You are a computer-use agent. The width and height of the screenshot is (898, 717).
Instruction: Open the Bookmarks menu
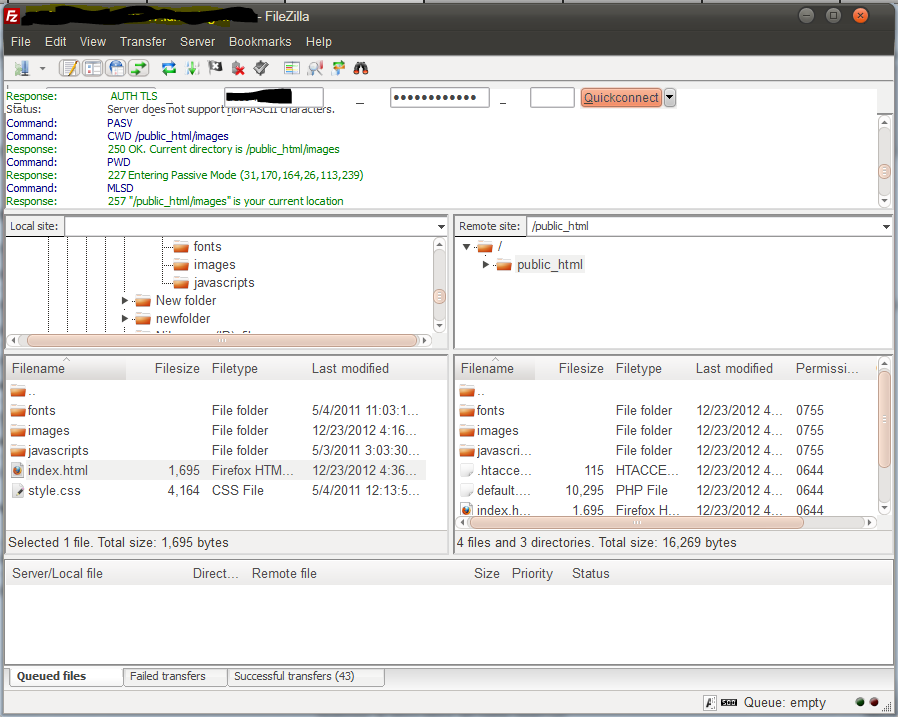click(x=260, y=42)
